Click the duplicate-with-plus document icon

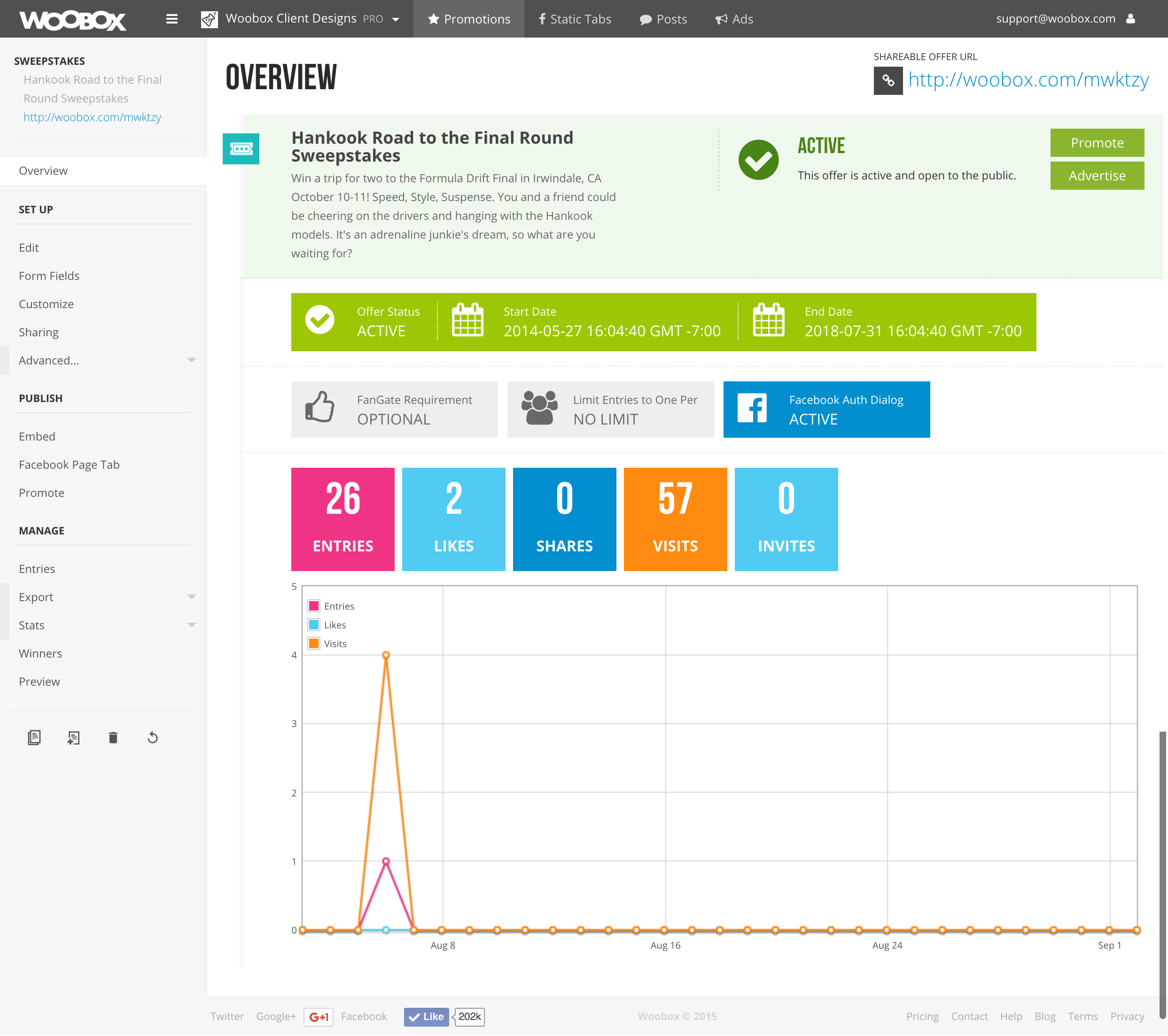coord(74,737)
